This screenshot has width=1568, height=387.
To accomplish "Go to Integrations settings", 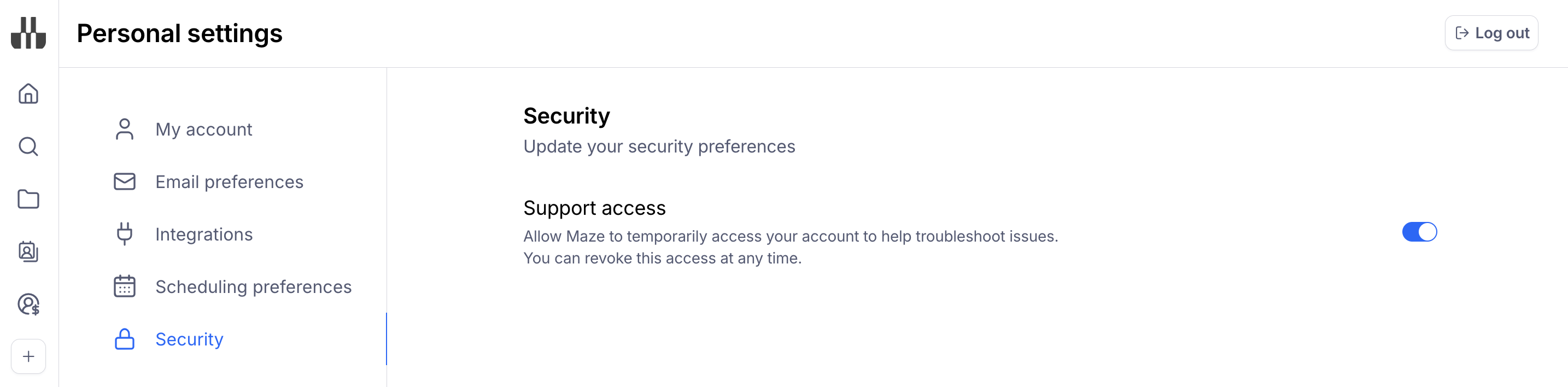I will (204, 234).
